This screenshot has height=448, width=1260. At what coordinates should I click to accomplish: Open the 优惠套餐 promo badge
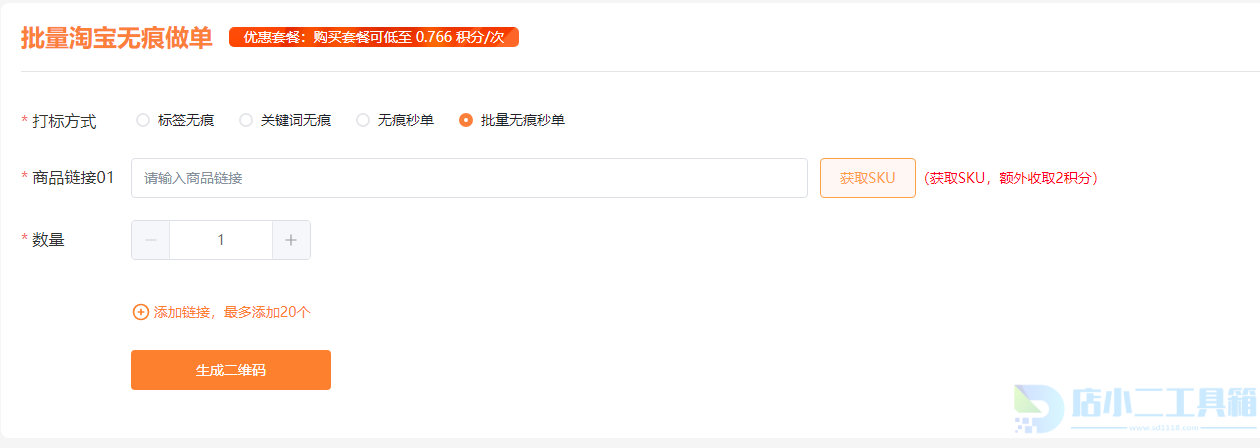pyautogui.click(x=374, y=37)
